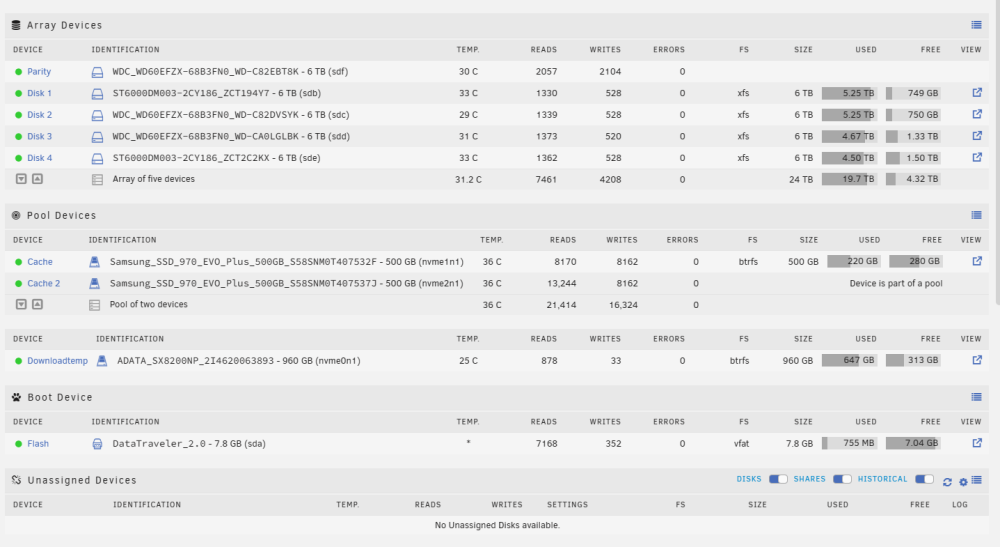The width and height of the screenshot is (1000, 547).
Task: Click the Disk 4 free bar 1.50 TB
Action: click(x=913, y=158)
